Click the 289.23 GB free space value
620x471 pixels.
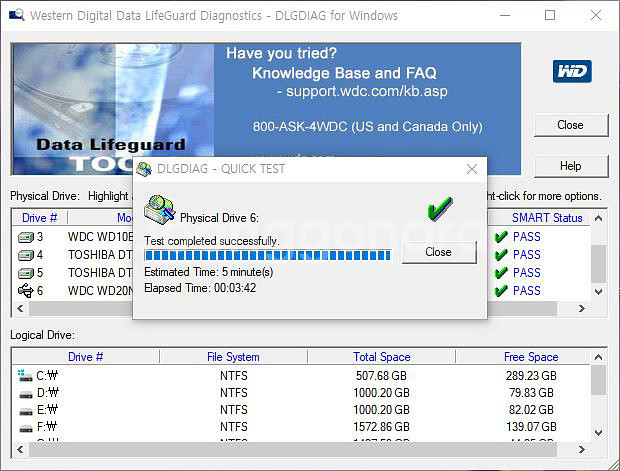[531, 375]
